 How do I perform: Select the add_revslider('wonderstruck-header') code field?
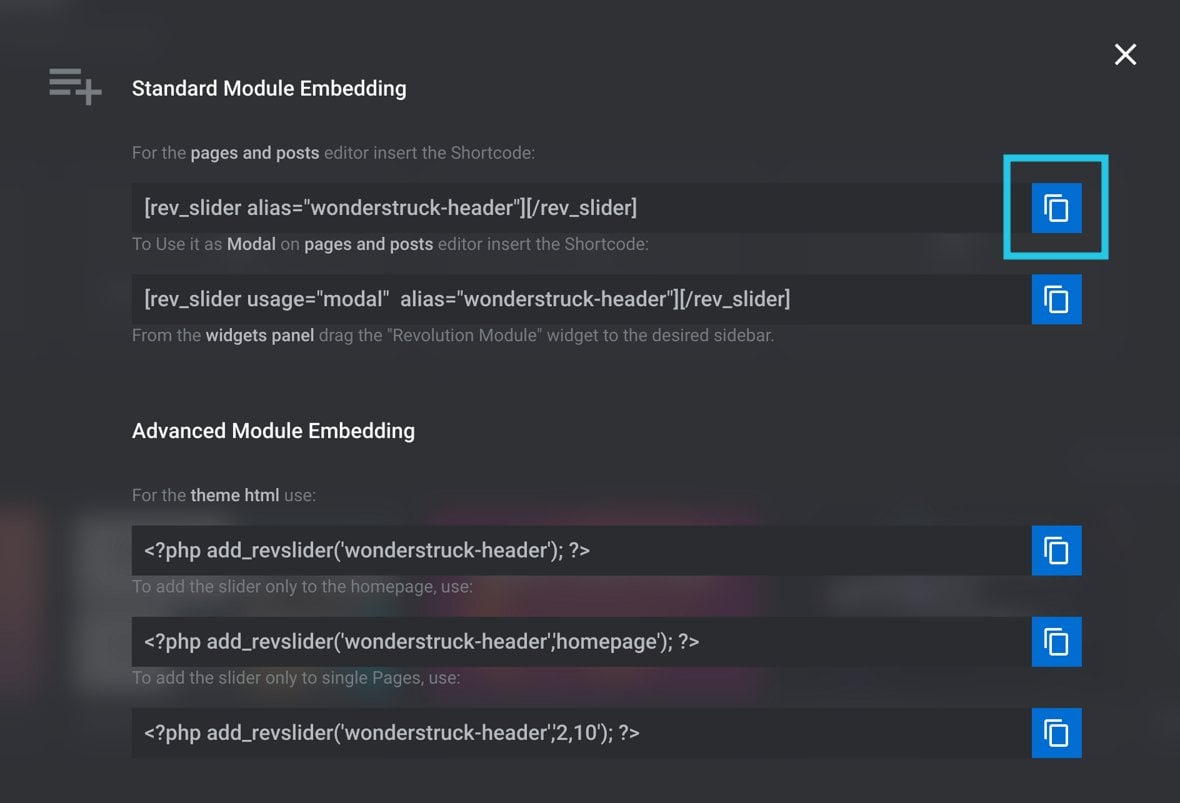click(581, 550)
